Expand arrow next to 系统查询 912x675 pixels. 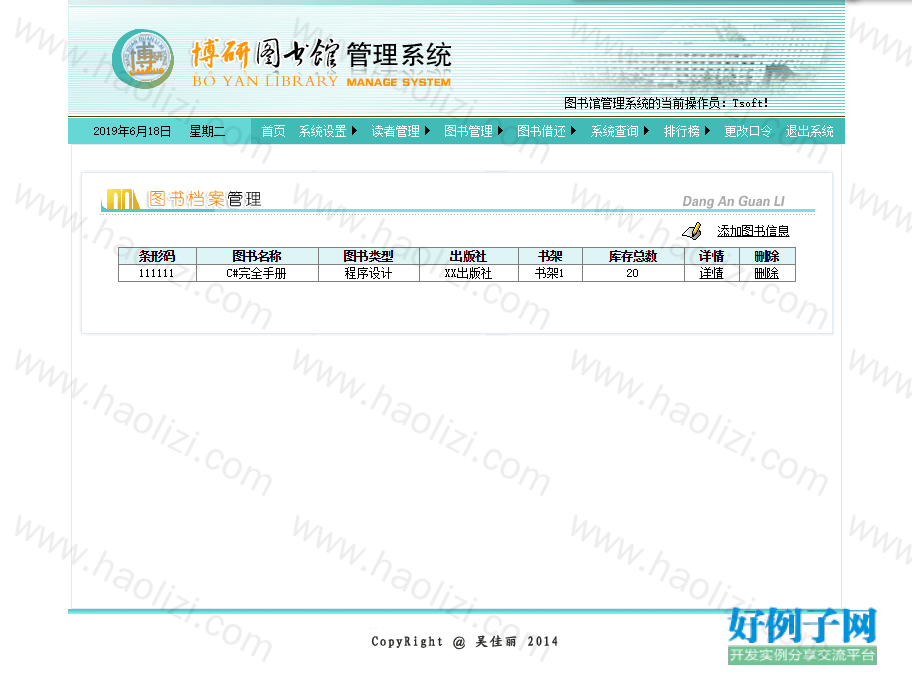click(x=646, y=131)
